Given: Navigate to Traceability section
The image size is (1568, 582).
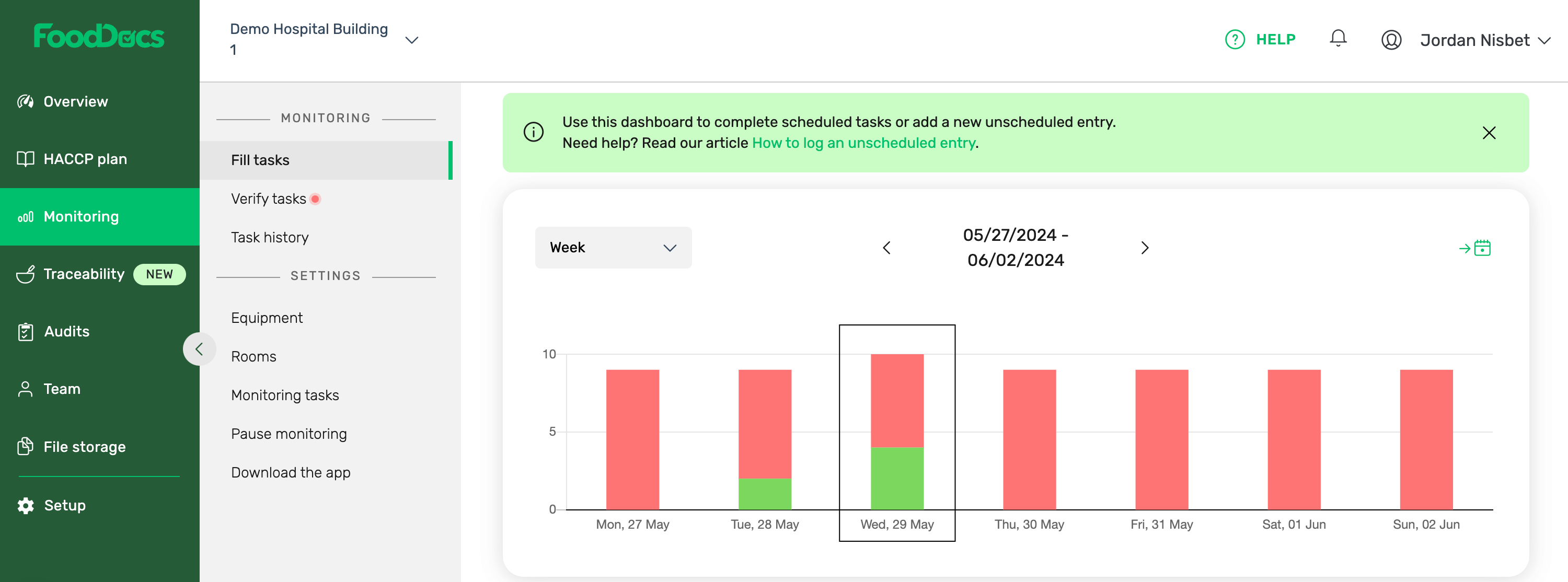Looking at the screenshot, I should [84, 274].
